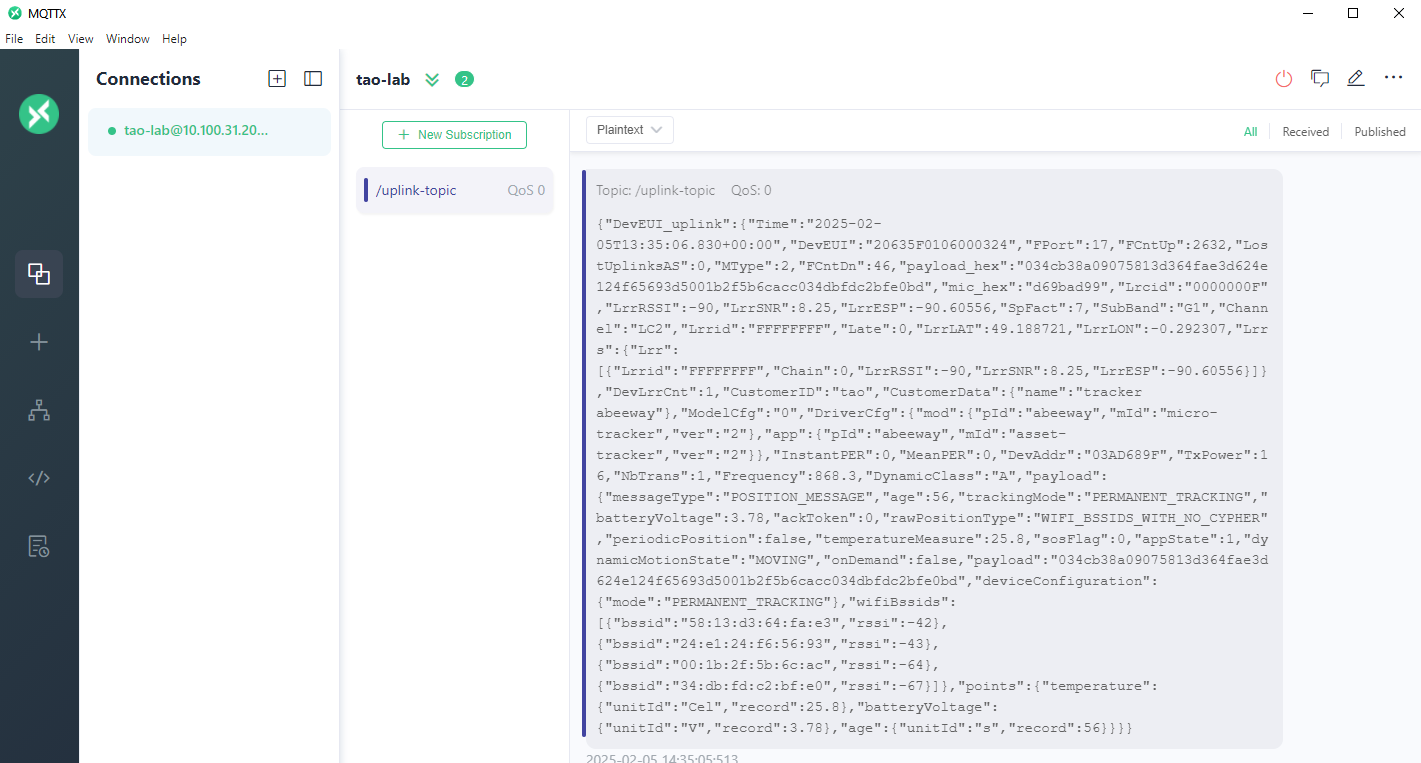Open the network topology viewer icon
Screen dimensions: 1421x763
pyautogui.click(x=39, y=410)
